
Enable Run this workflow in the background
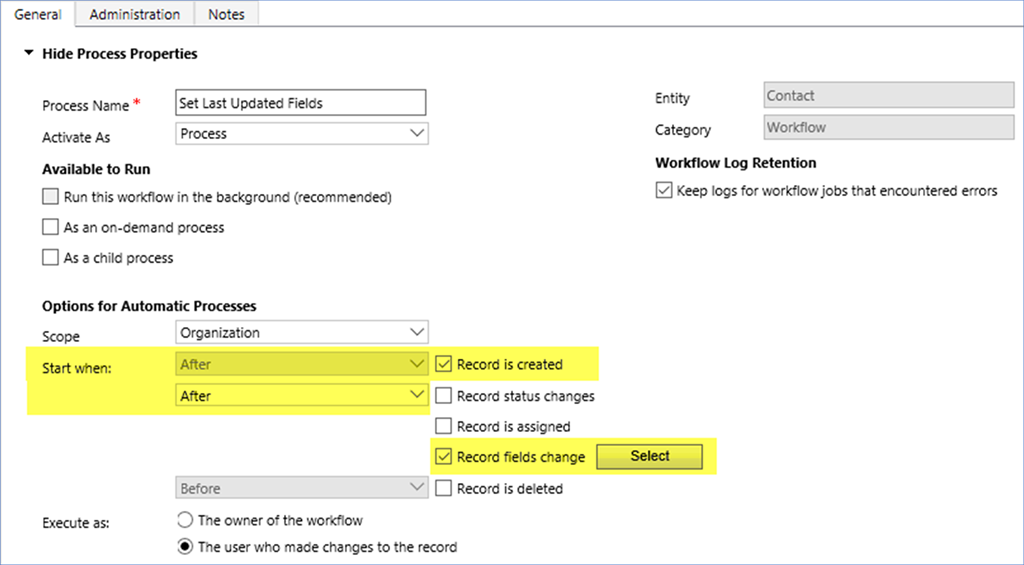click(x=51, y=197)
